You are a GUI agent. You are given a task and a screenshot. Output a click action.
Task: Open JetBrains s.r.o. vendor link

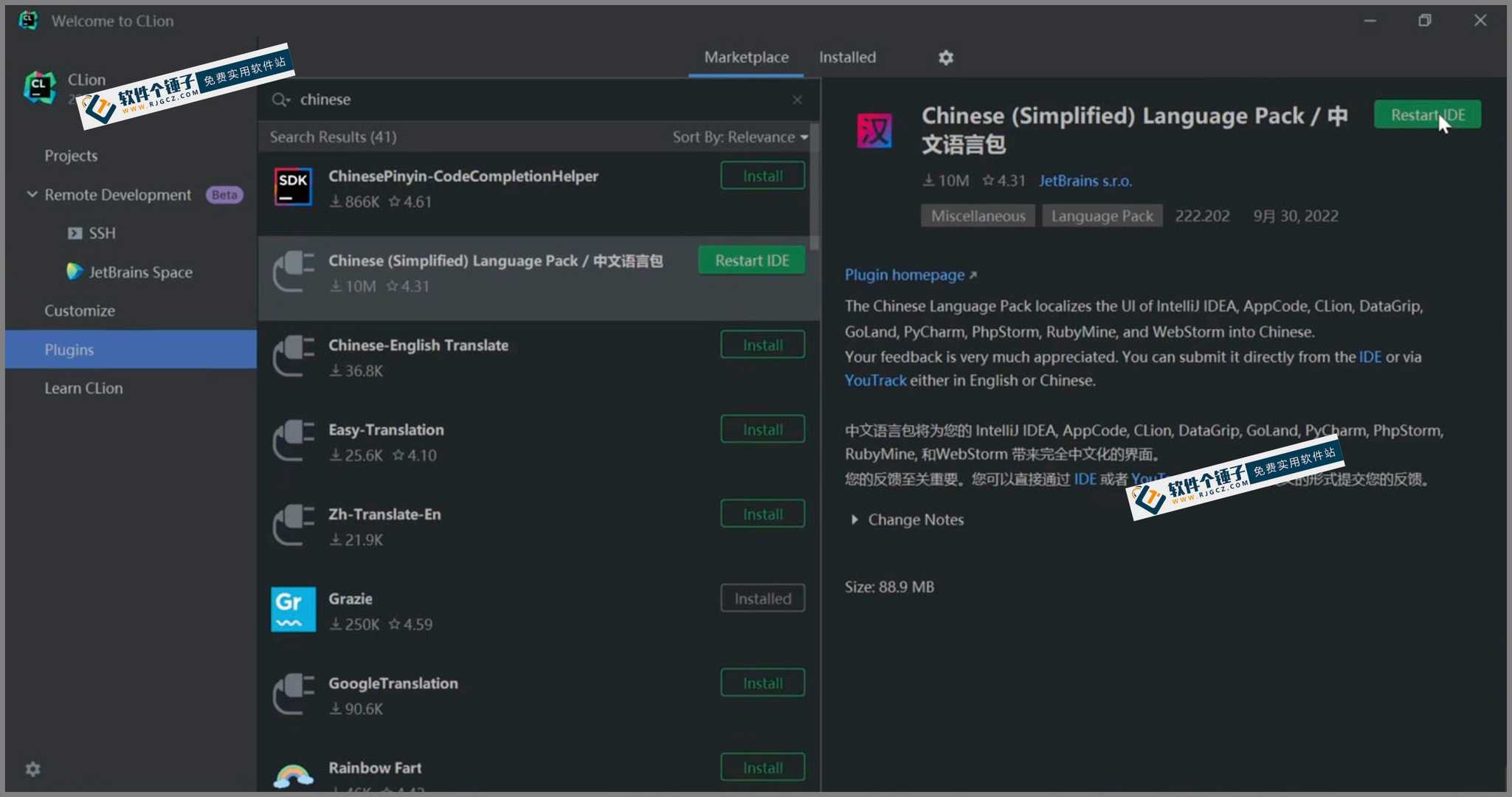point(1085,180)
